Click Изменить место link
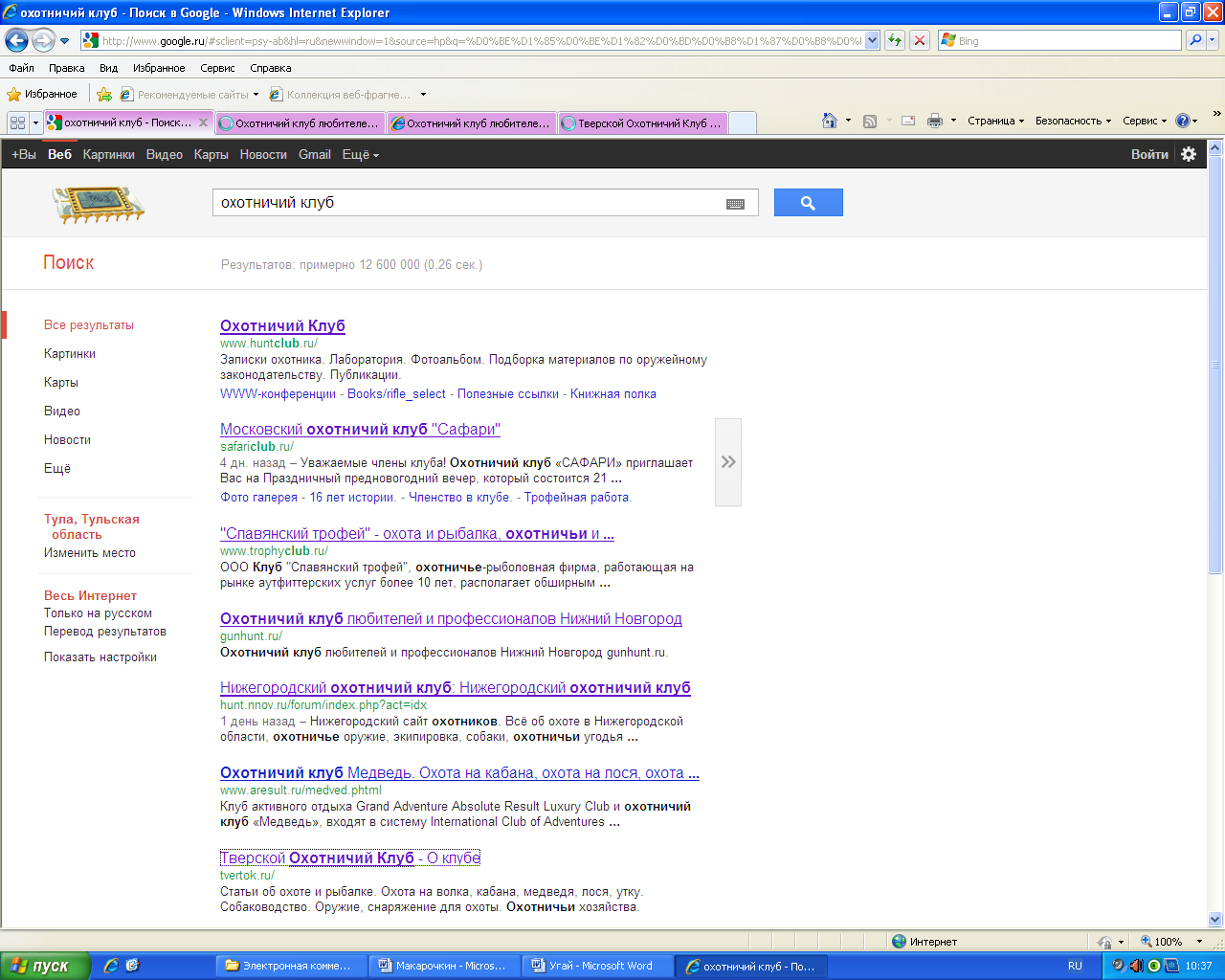The image size is (1225, 980). [90, 552]
